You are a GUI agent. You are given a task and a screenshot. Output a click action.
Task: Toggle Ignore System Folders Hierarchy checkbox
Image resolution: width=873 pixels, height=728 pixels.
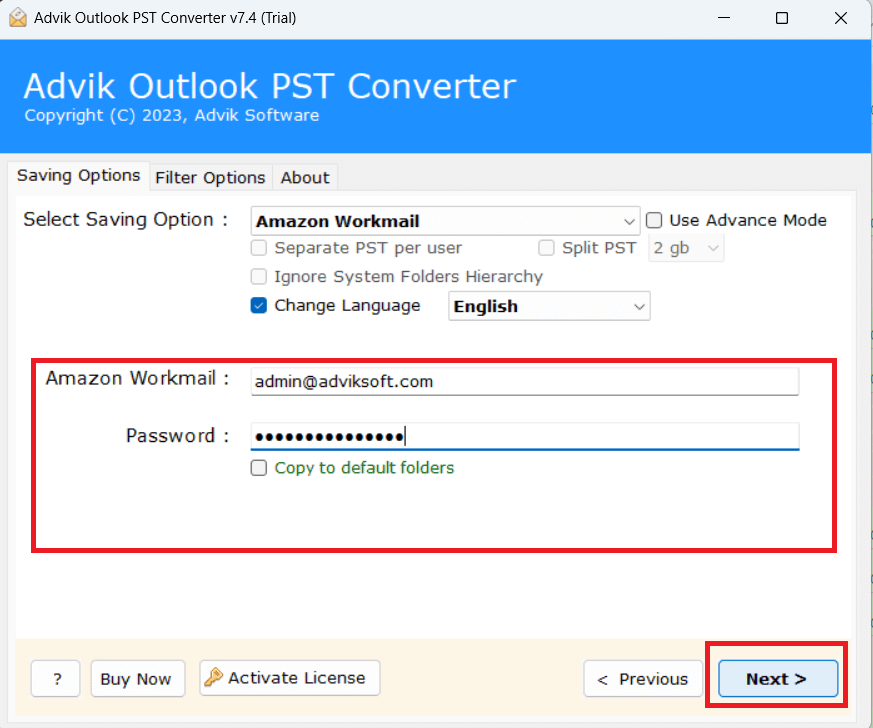(x=259, y=277)
